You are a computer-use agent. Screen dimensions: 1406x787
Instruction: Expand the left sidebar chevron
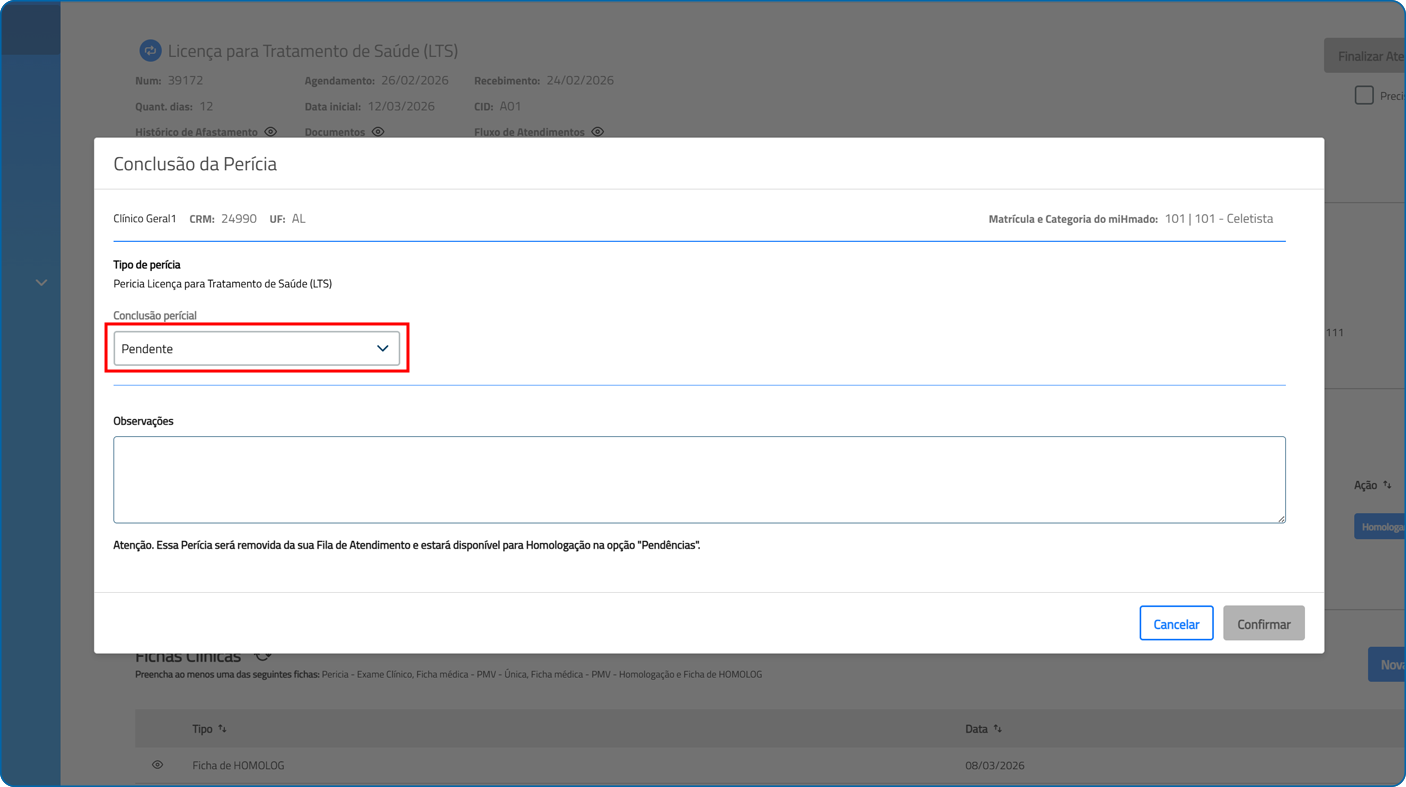(x=41, y=283)
